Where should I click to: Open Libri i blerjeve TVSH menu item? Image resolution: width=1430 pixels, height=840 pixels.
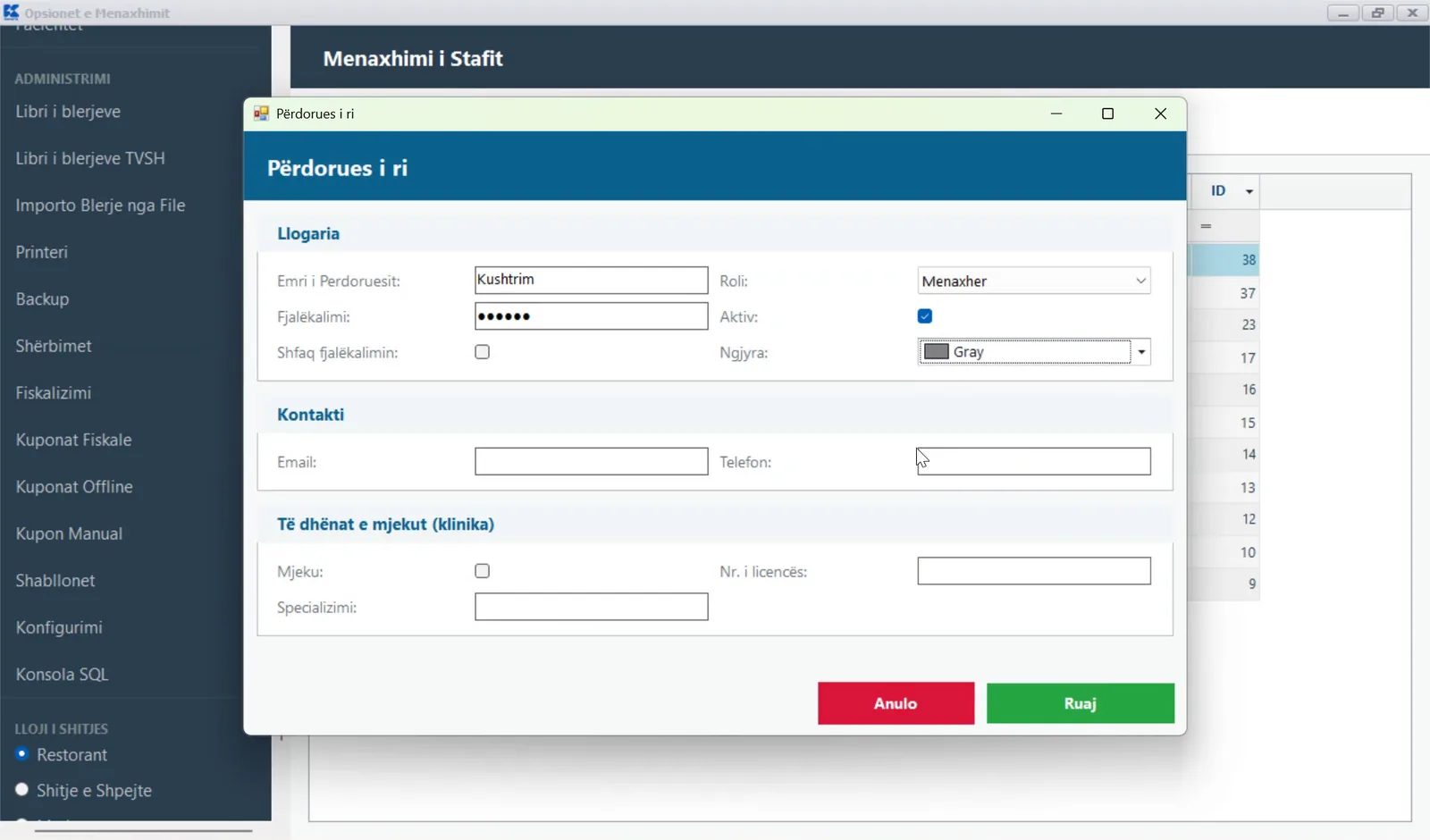90,158
